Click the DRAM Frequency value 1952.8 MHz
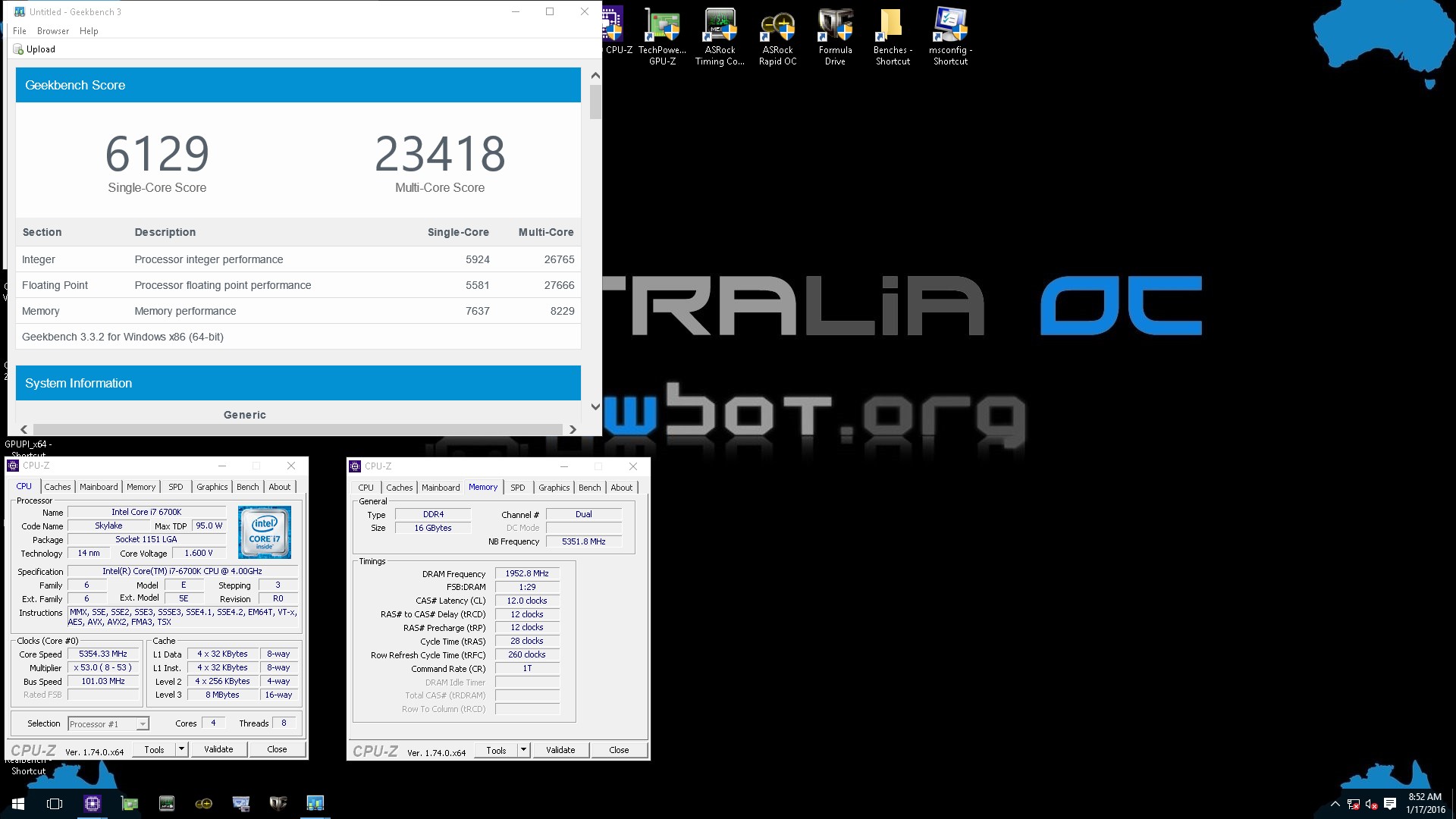Screen dimensions: 1456x819 (527, 573)
